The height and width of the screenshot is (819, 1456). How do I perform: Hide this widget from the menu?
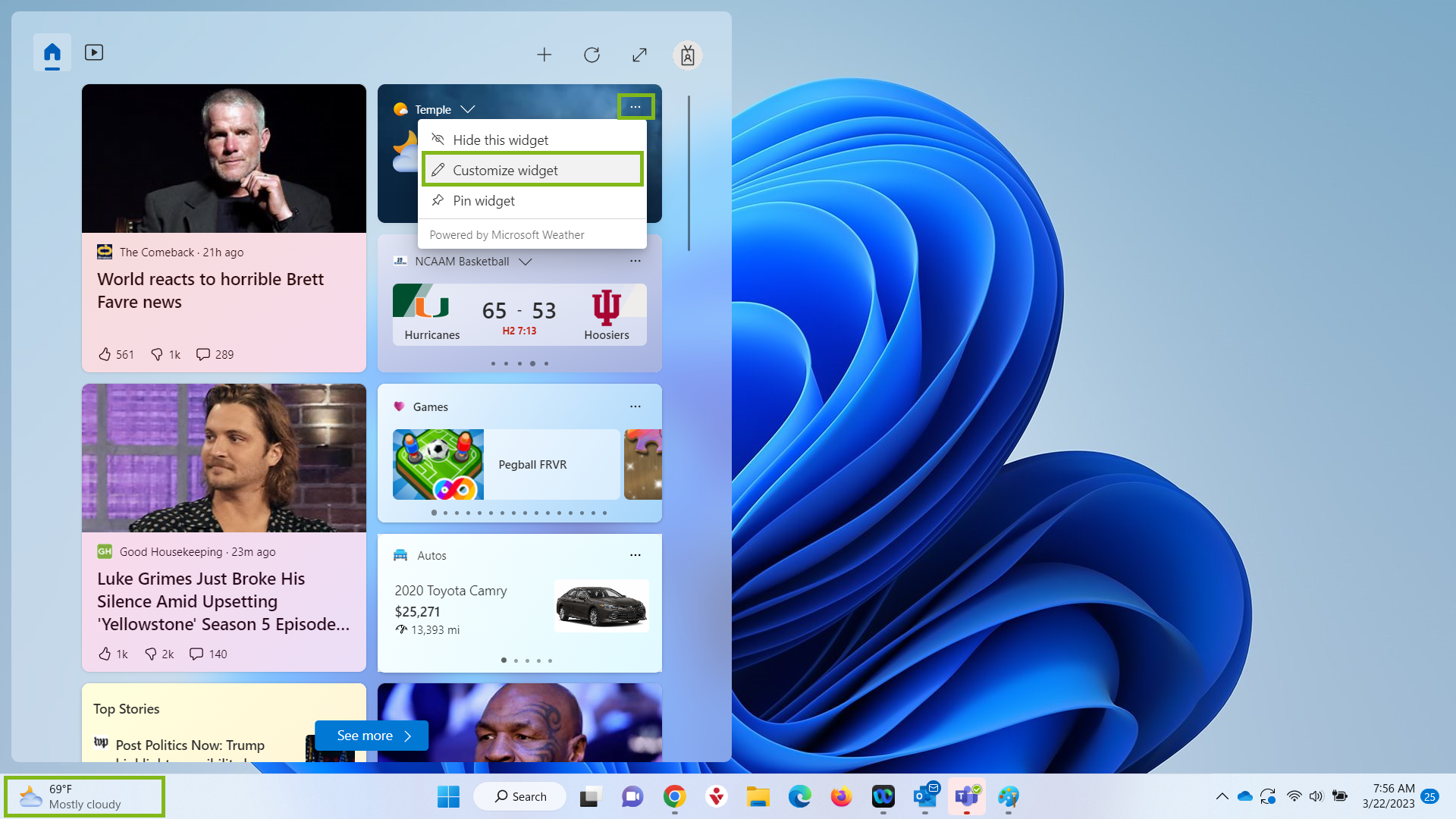click(x=500, y=140)
